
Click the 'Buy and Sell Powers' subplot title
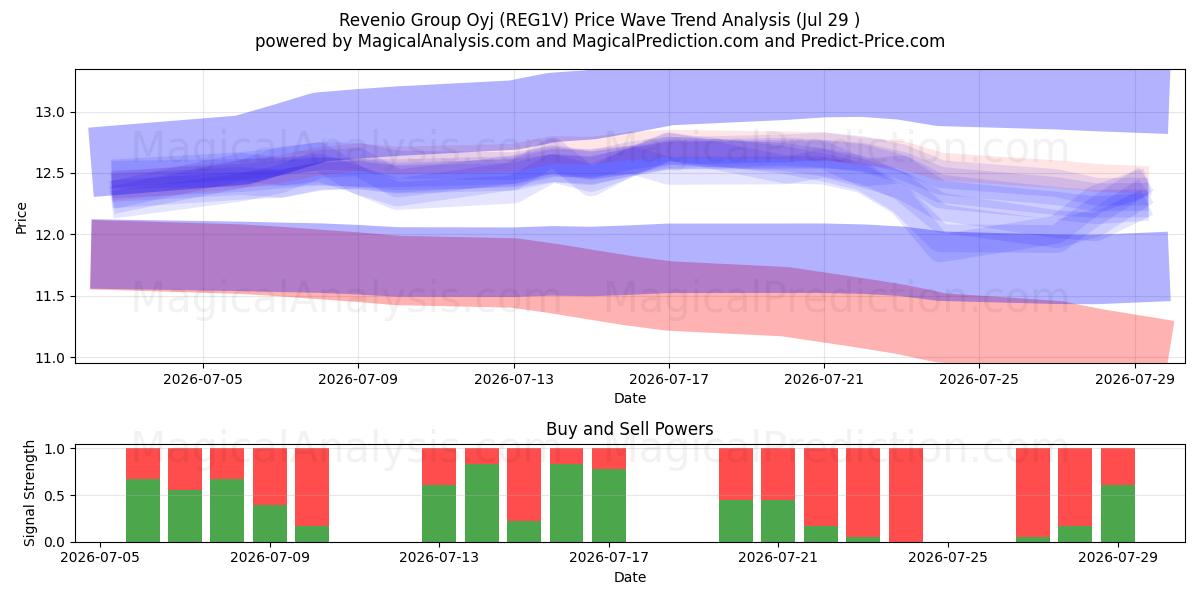pos(630,429)
